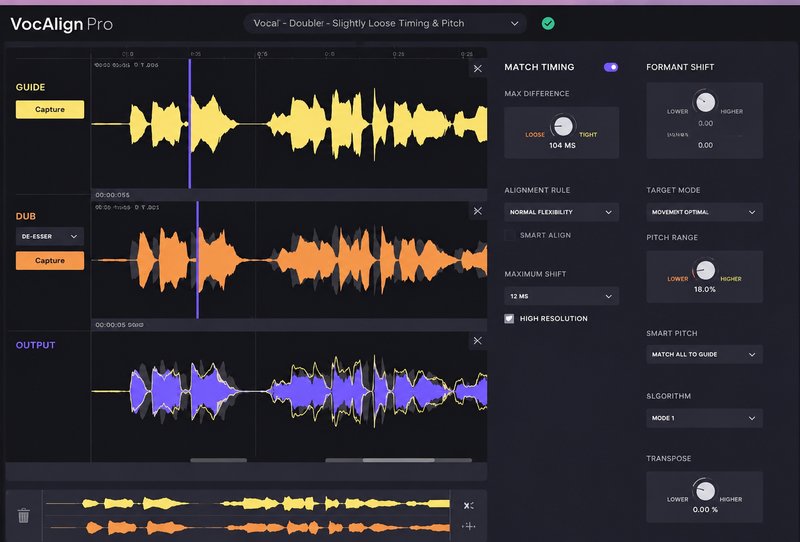Click the 18.0% pitch range value
Viewport: 800px width, 542px height.
(705, 289)
